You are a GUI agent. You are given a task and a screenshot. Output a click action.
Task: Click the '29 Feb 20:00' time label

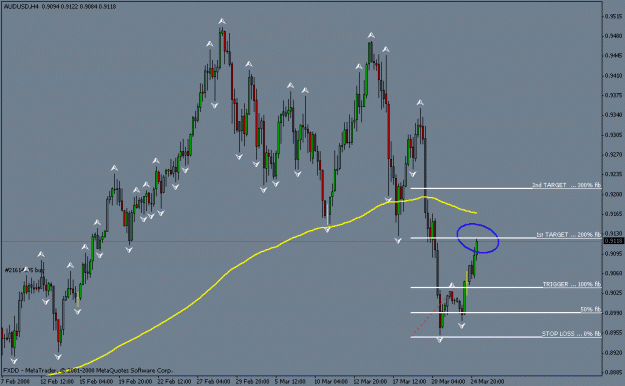(252, 382)
